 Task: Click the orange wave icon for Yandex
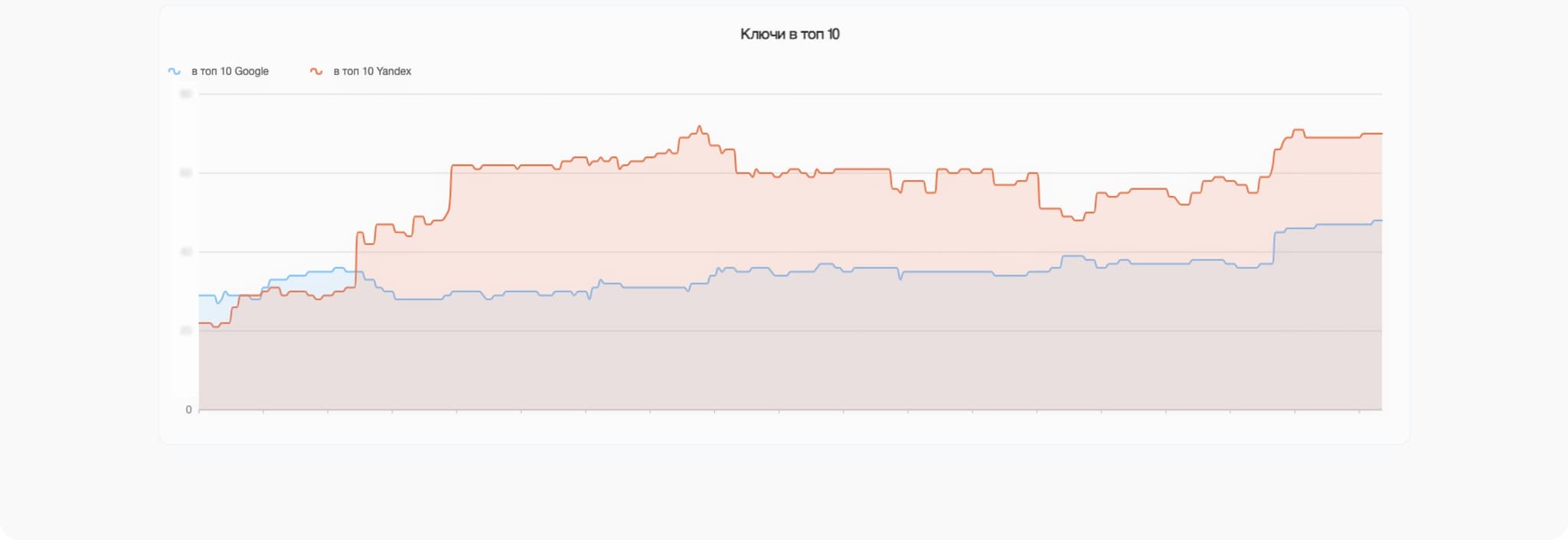click(316, 71)
